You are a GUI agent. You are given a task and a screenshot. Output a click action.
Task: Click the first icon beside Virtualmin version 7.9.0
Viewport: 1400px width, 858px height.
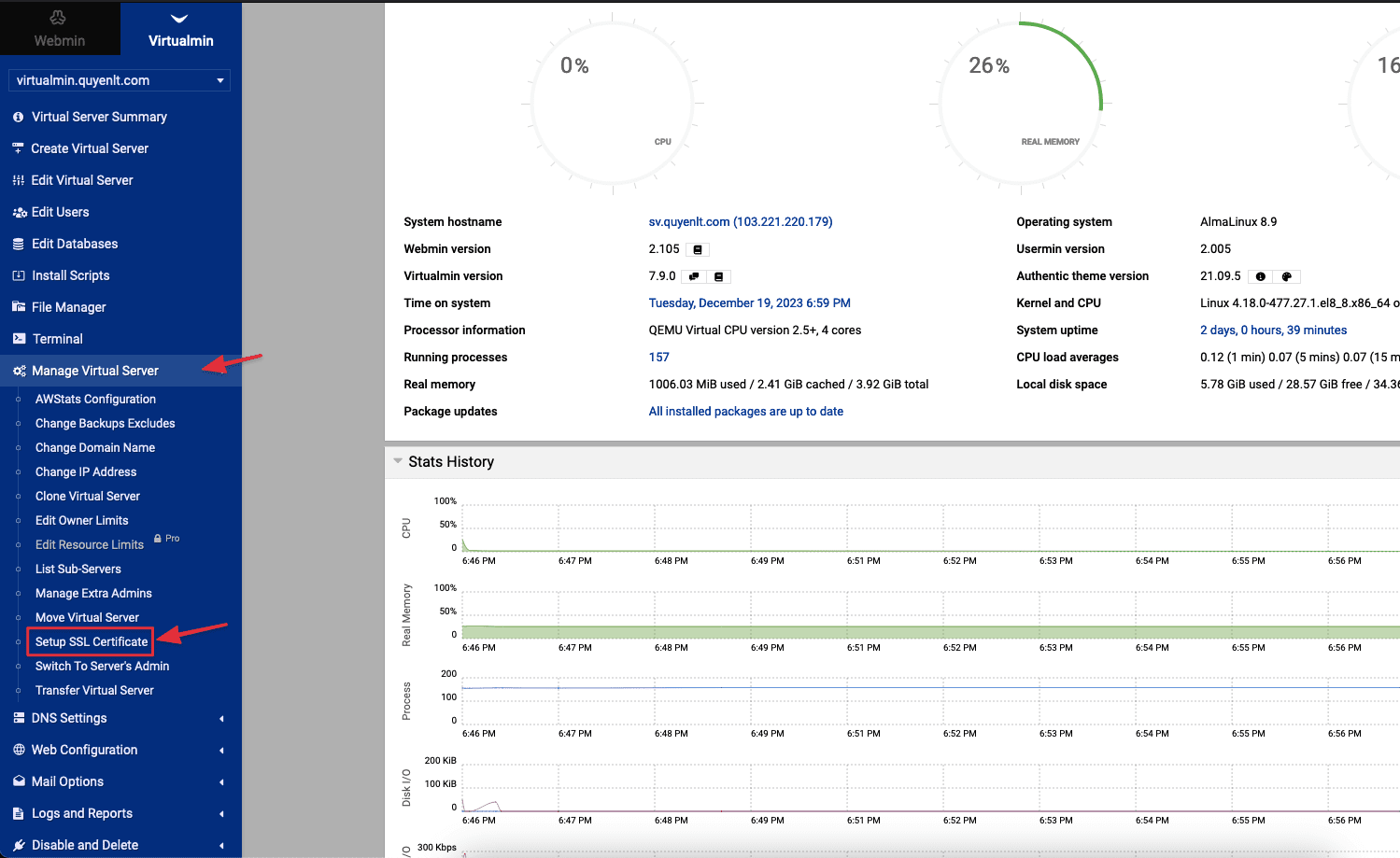[x=694, y=277]
